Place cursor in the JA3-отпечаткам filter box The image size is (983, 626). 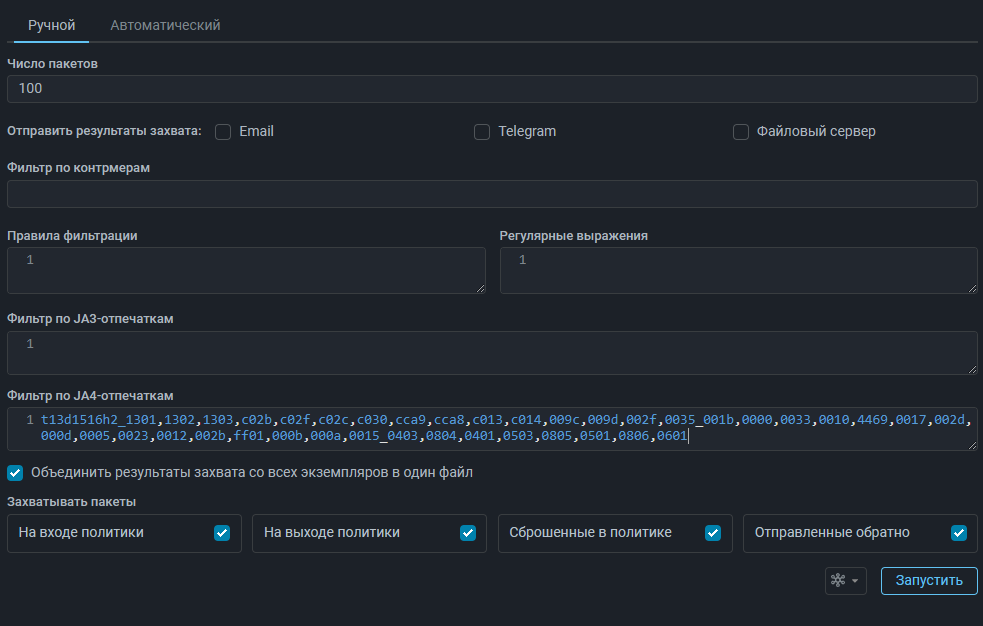(491, 353)
